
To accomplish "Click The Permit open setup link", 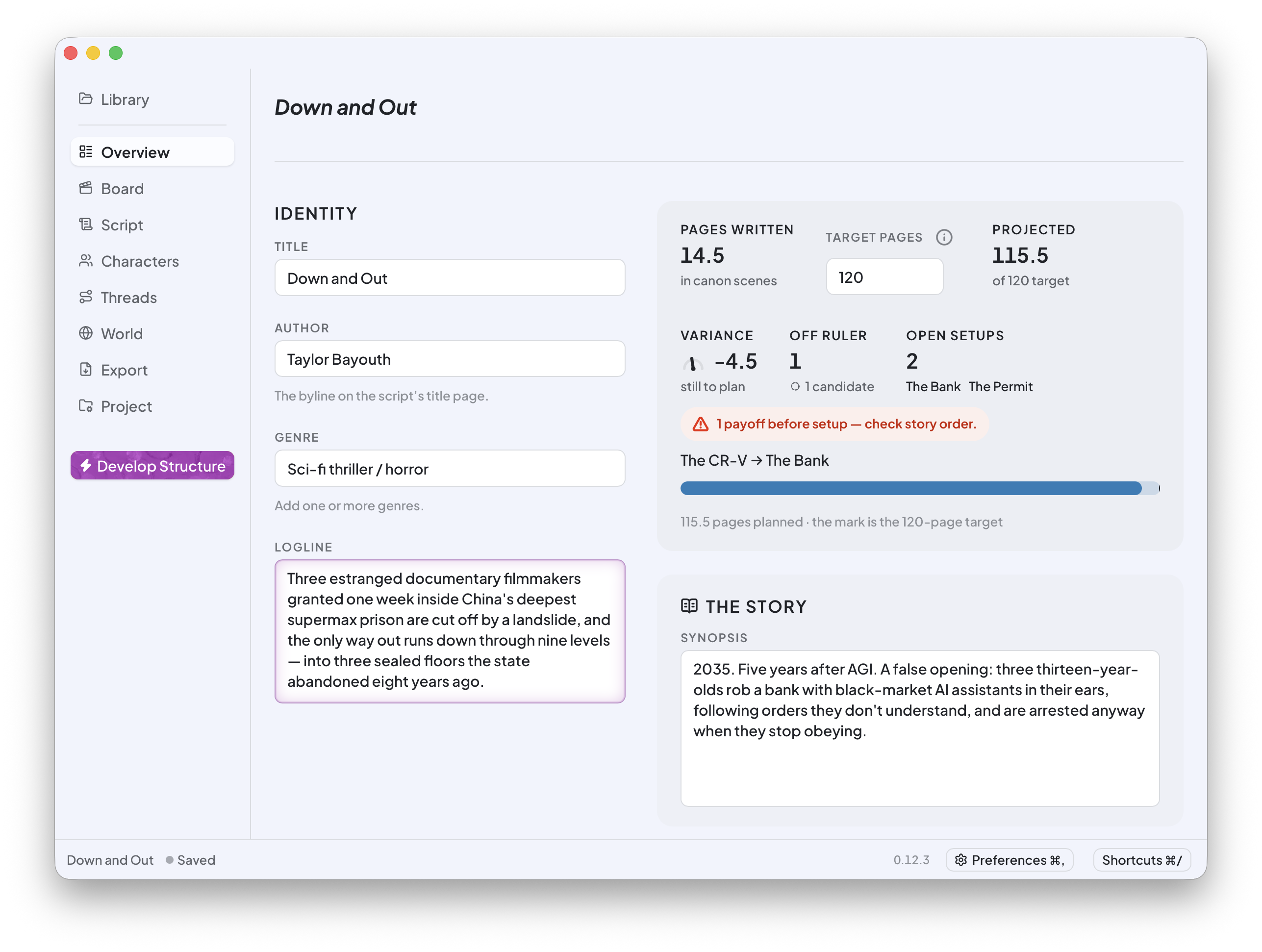I will (x=1001, y=387).
